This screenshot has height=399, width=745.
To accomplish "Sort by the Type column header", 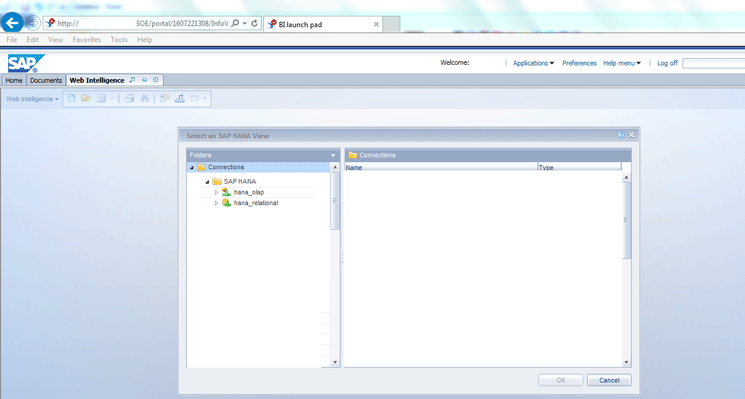I will pyautogui.click(x=580, y=167).
